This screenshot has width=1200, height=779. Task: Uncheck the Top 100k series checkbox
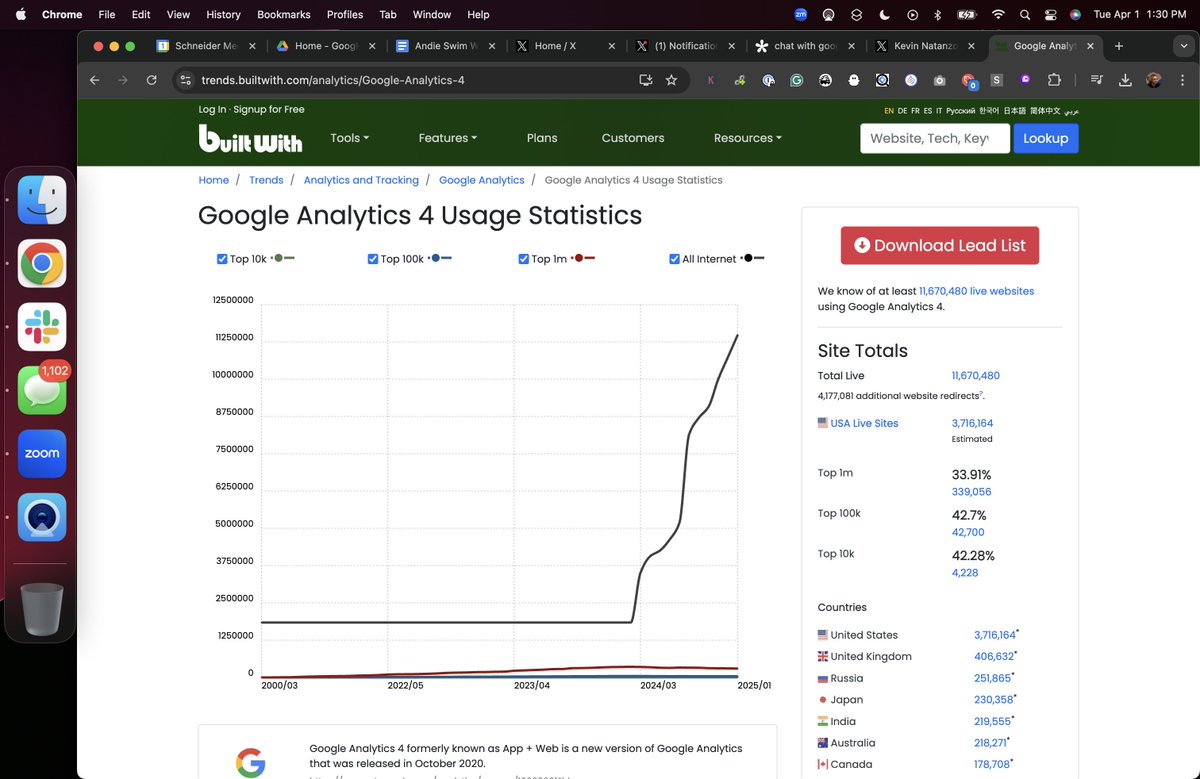point(373,259)
